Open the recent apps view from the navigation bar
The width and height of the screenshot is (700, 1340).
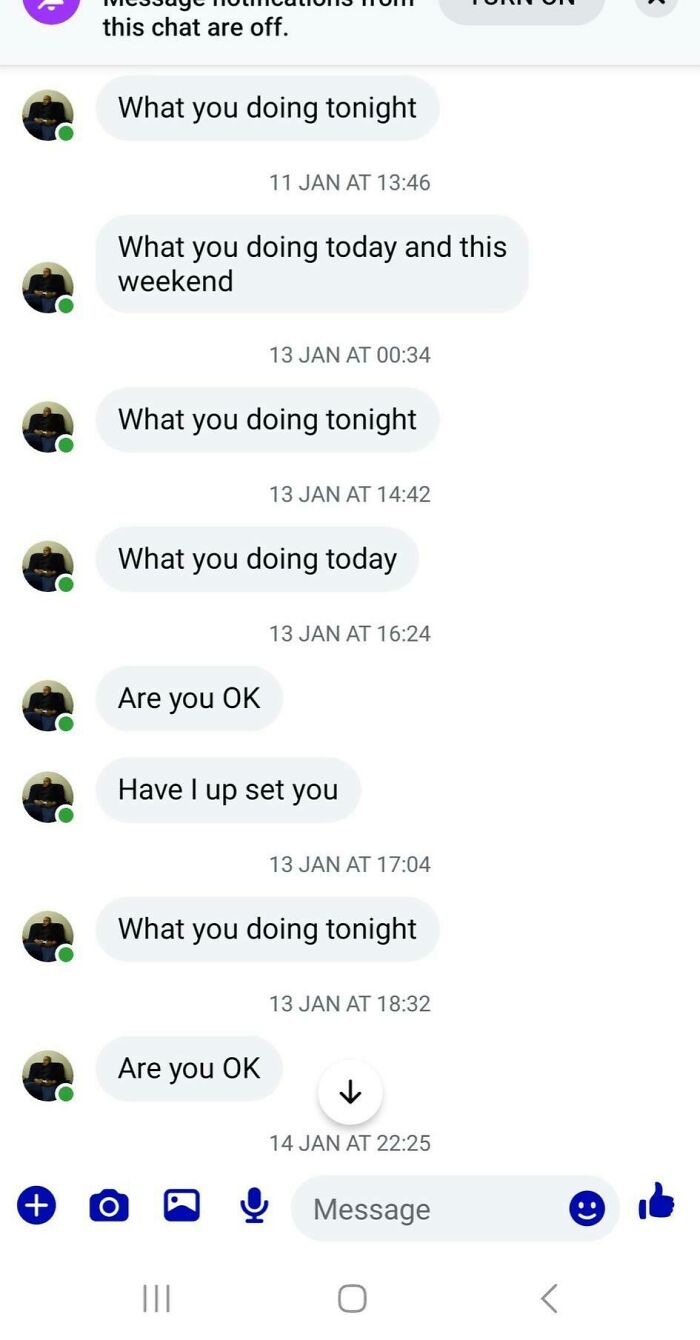[156, 1297]
